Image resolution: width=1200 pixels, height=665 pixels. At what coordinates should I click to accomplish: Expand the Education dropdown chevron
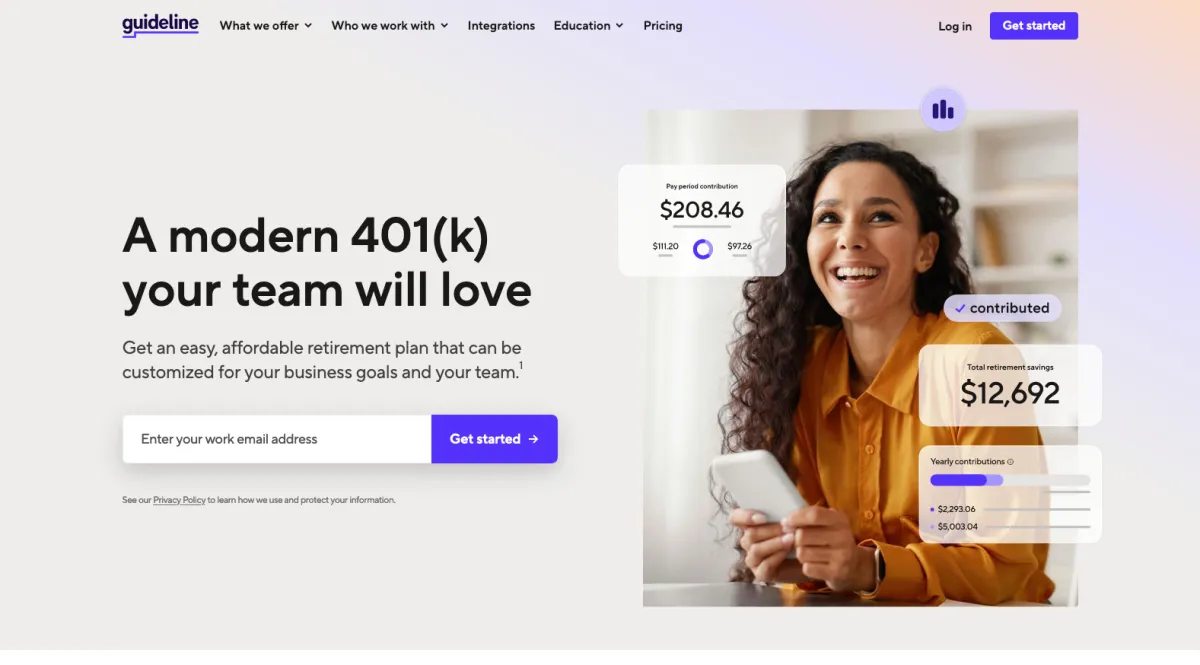(620, 26)
